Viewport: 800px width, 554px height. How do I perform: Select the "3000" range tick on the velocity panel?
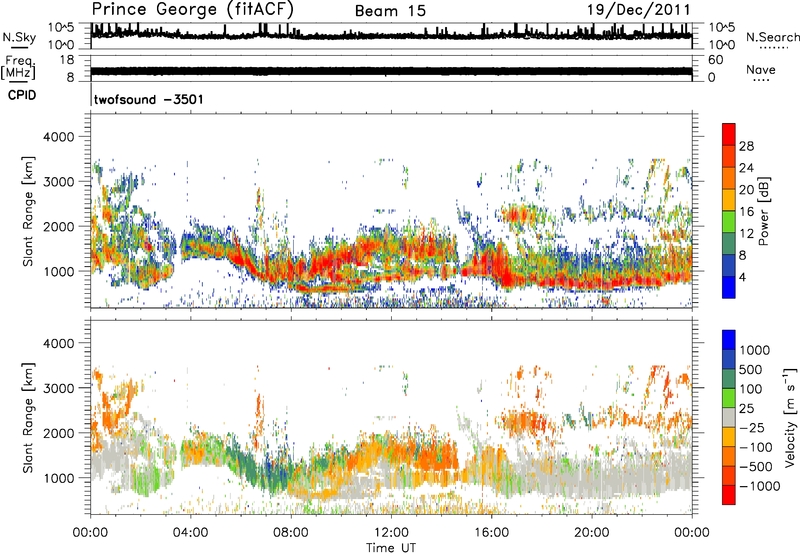pos(59,388)
